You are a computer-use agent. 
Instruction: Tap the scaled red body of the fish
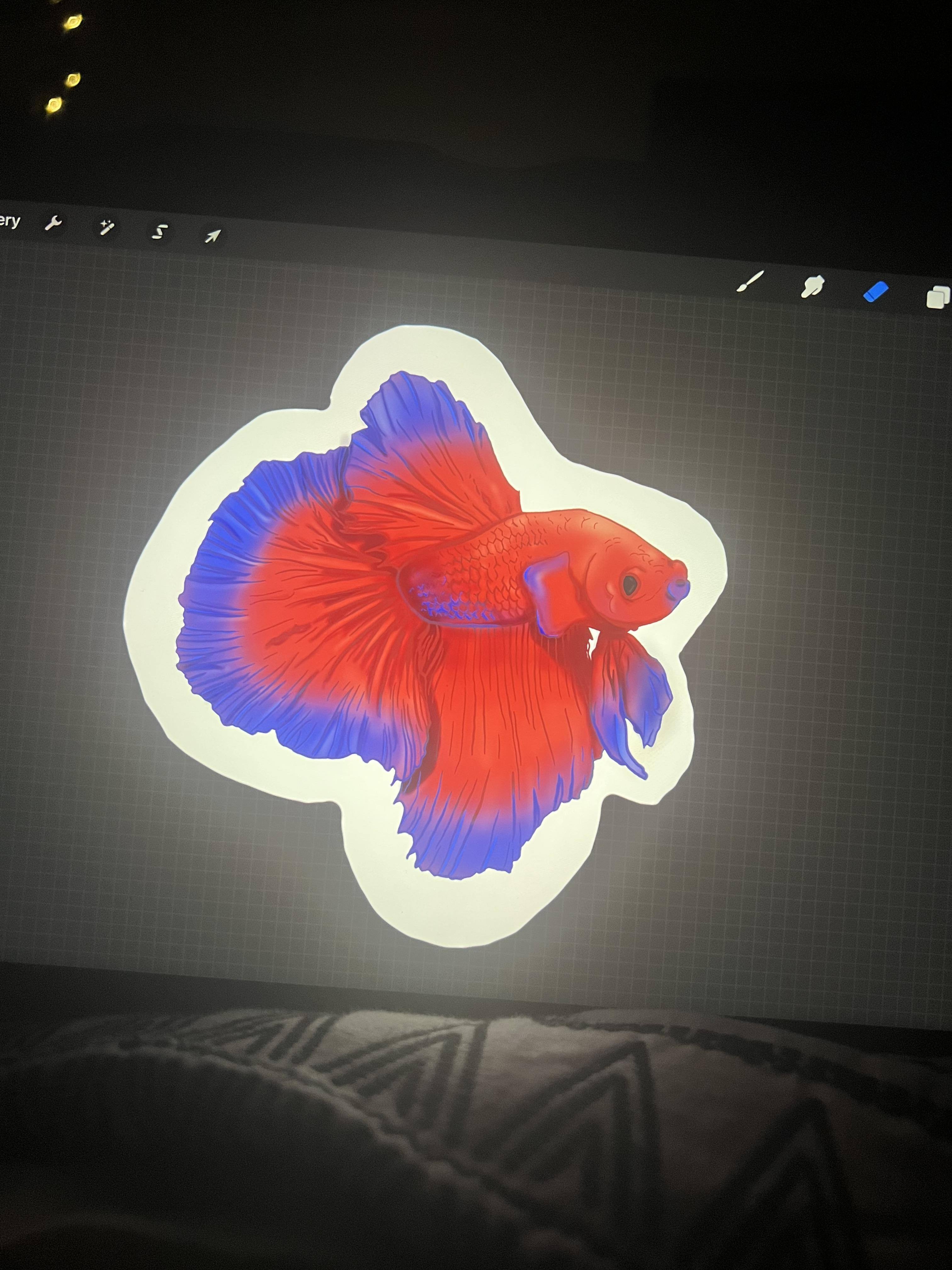point(488,569)
